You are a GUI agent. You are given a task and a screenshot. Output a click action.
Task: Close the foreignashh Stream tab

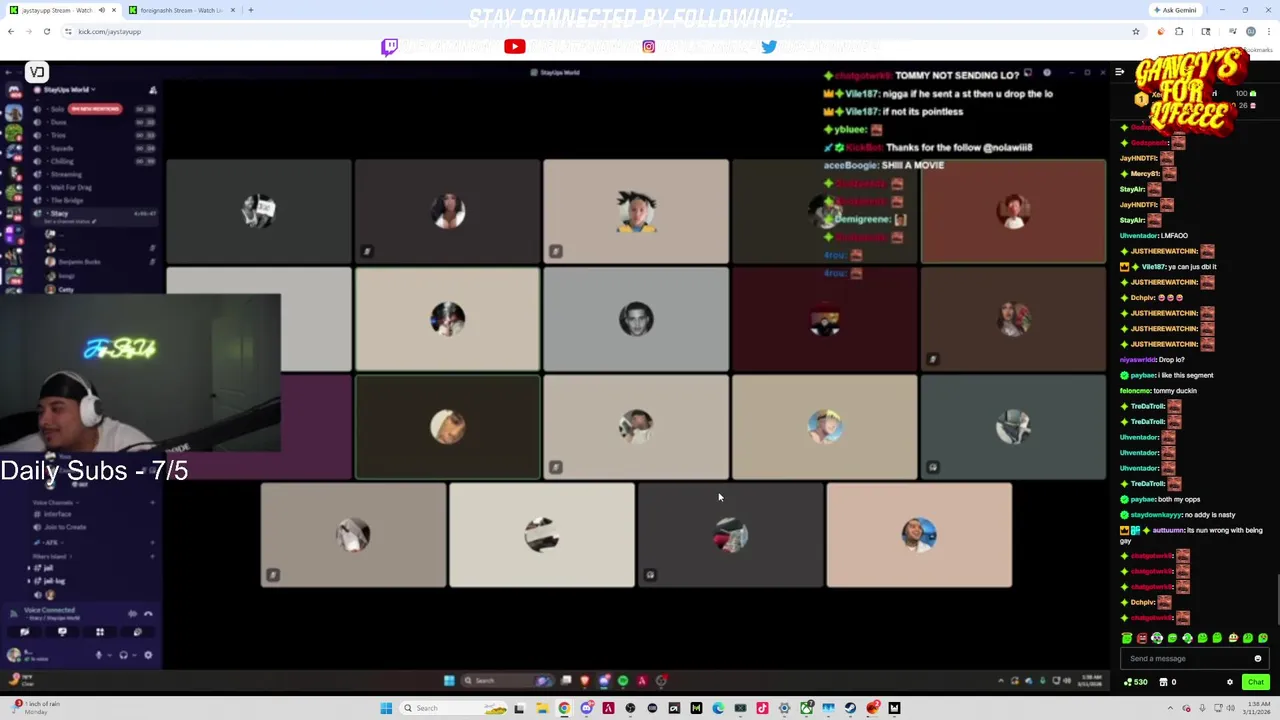point(233,10)
